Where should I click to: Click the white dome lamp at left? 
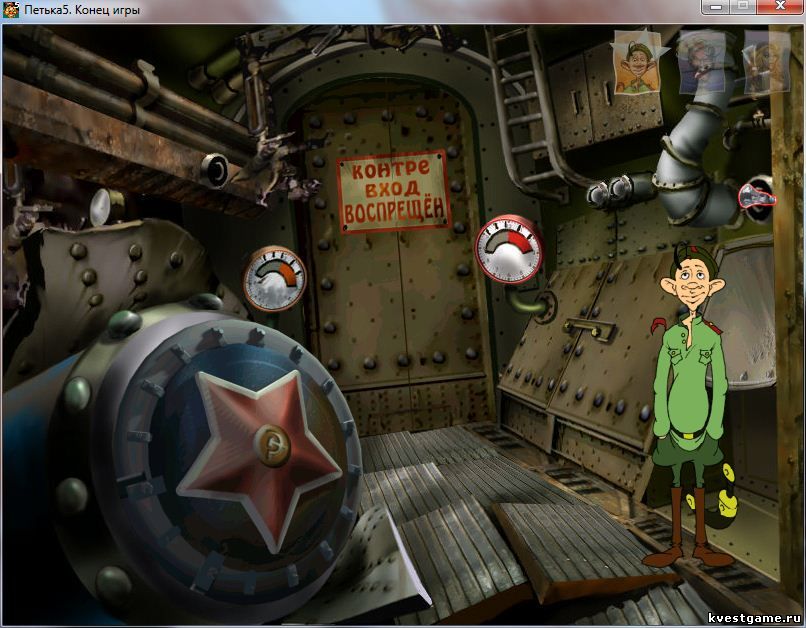pyautogui.click(x=106, y=206)
